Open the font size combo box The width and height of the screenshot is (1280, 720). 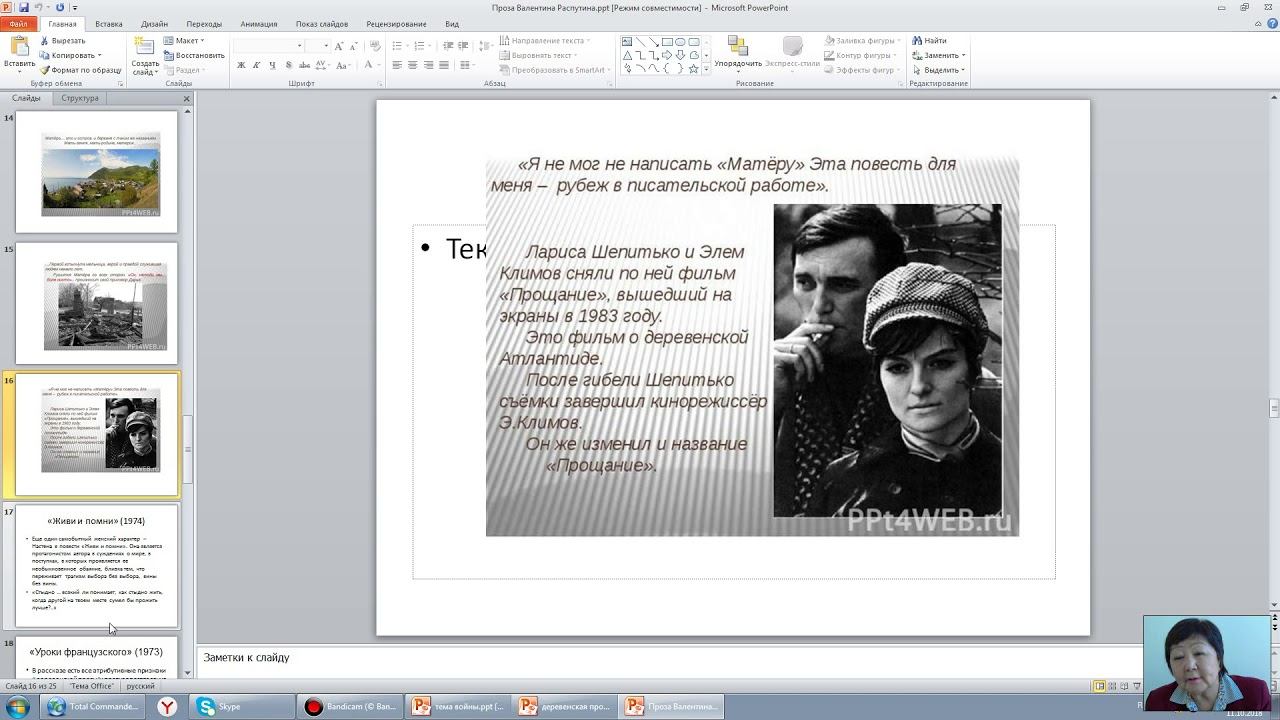pos(318,46)
